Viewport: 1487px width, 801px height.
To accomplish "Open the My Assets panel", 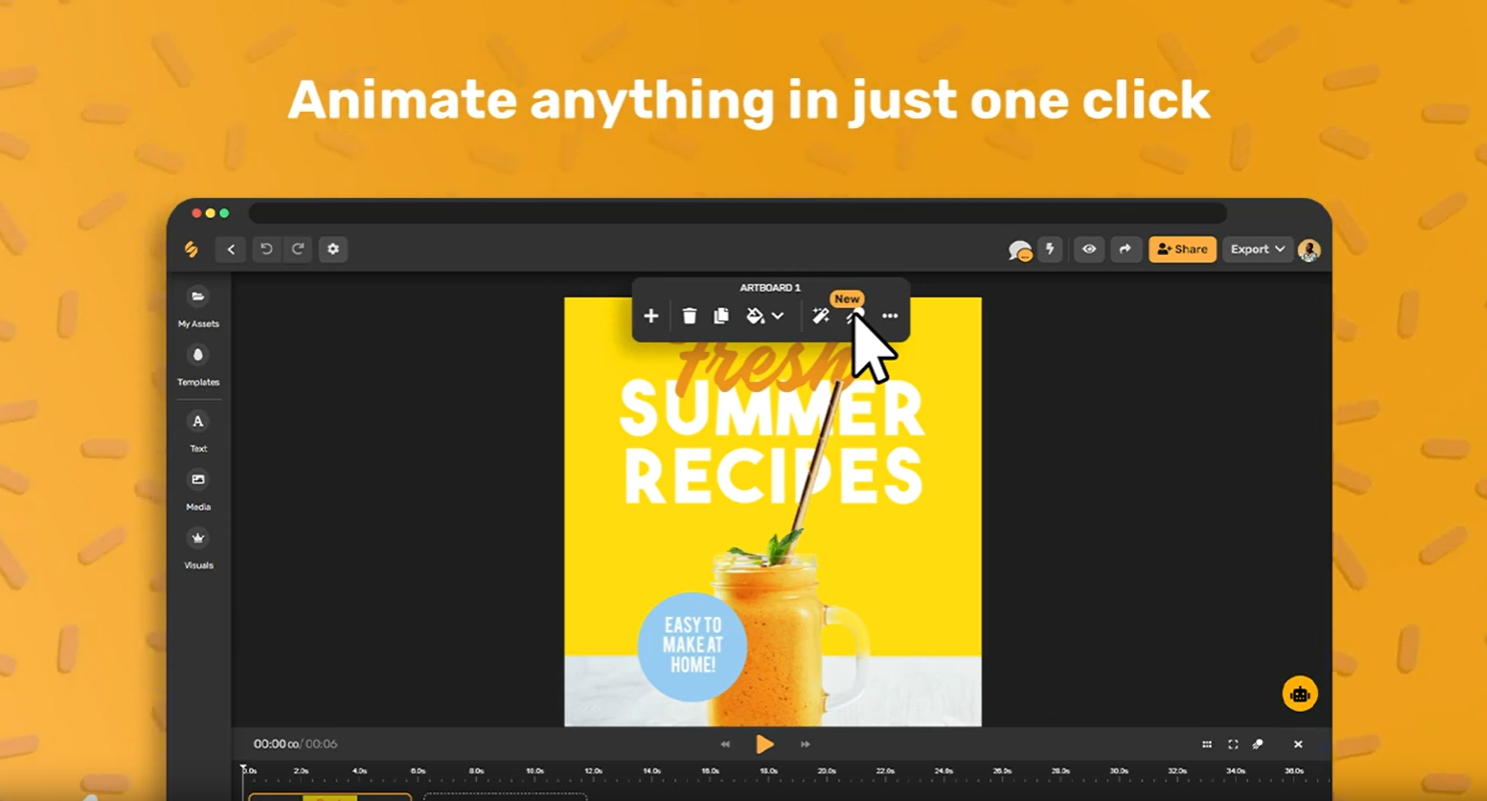I will click(198, 297).
